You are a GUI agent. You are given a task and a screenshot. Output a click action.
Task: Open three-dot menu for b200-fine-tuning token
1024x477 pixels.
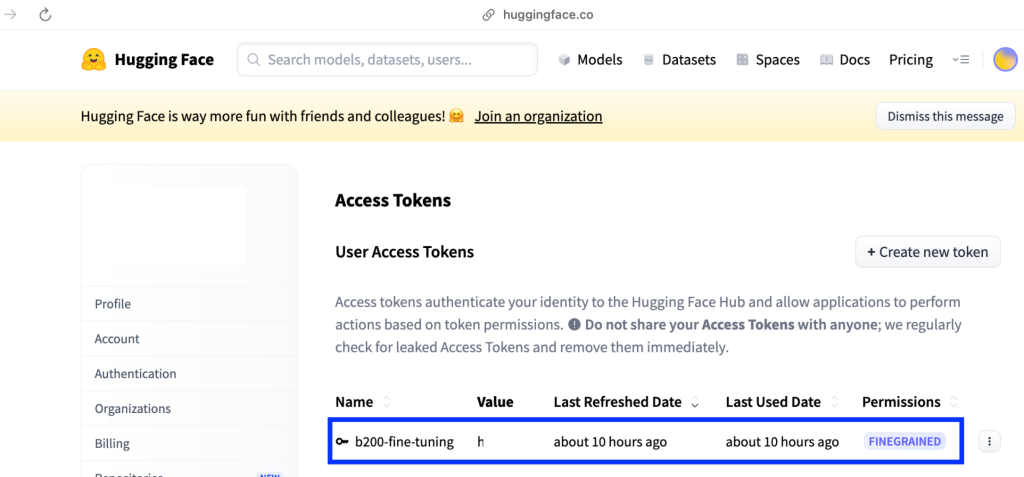click(x=989, y=442)
